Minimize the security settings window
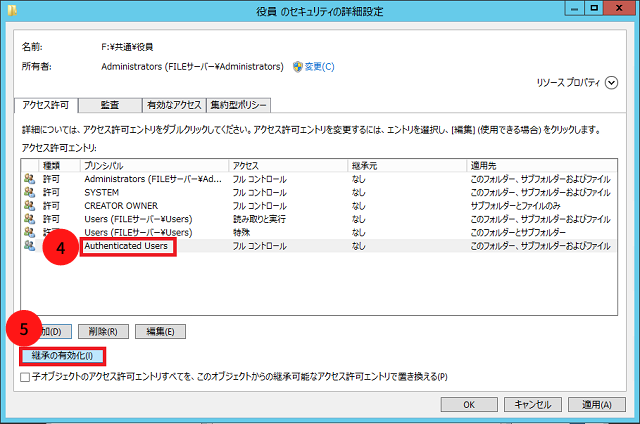 tap(574, 8)
